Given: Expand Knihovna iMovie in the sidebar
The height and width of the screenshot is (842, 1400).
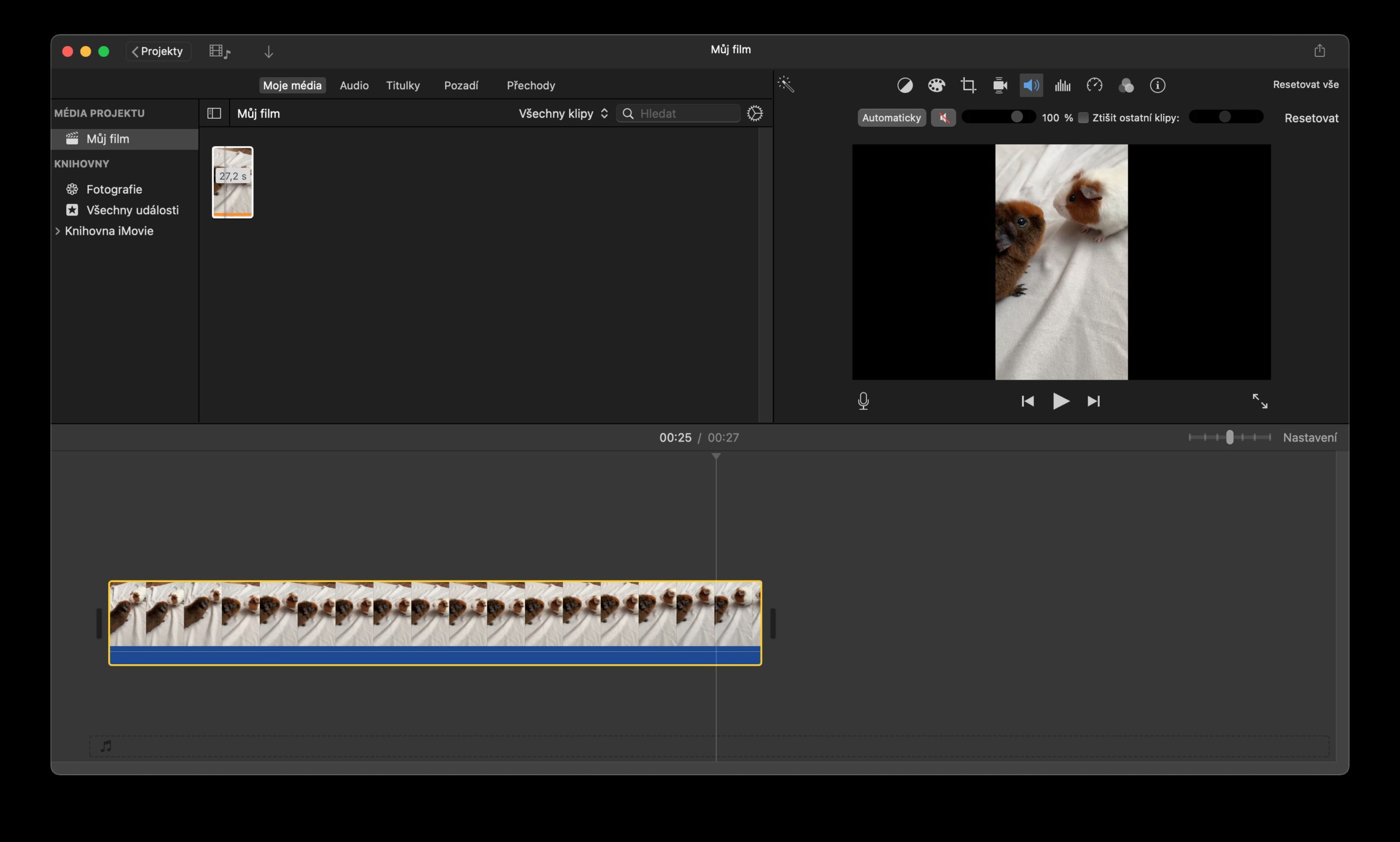Looking at the screenshot, I should 59,231.
